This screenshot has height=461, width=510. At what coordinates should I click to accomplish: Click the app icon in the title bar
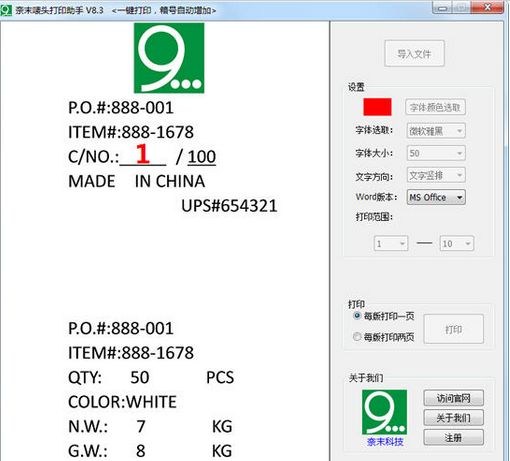[6, 10]
